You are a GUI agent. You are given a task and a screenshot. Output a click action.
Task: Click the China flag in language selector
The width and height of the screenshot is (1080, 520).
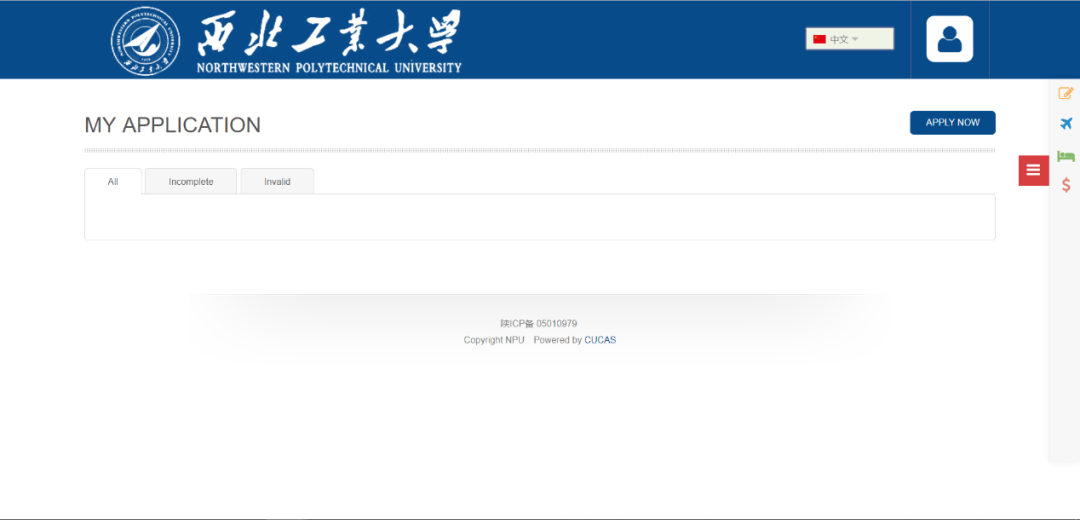[x=819, y=39]
